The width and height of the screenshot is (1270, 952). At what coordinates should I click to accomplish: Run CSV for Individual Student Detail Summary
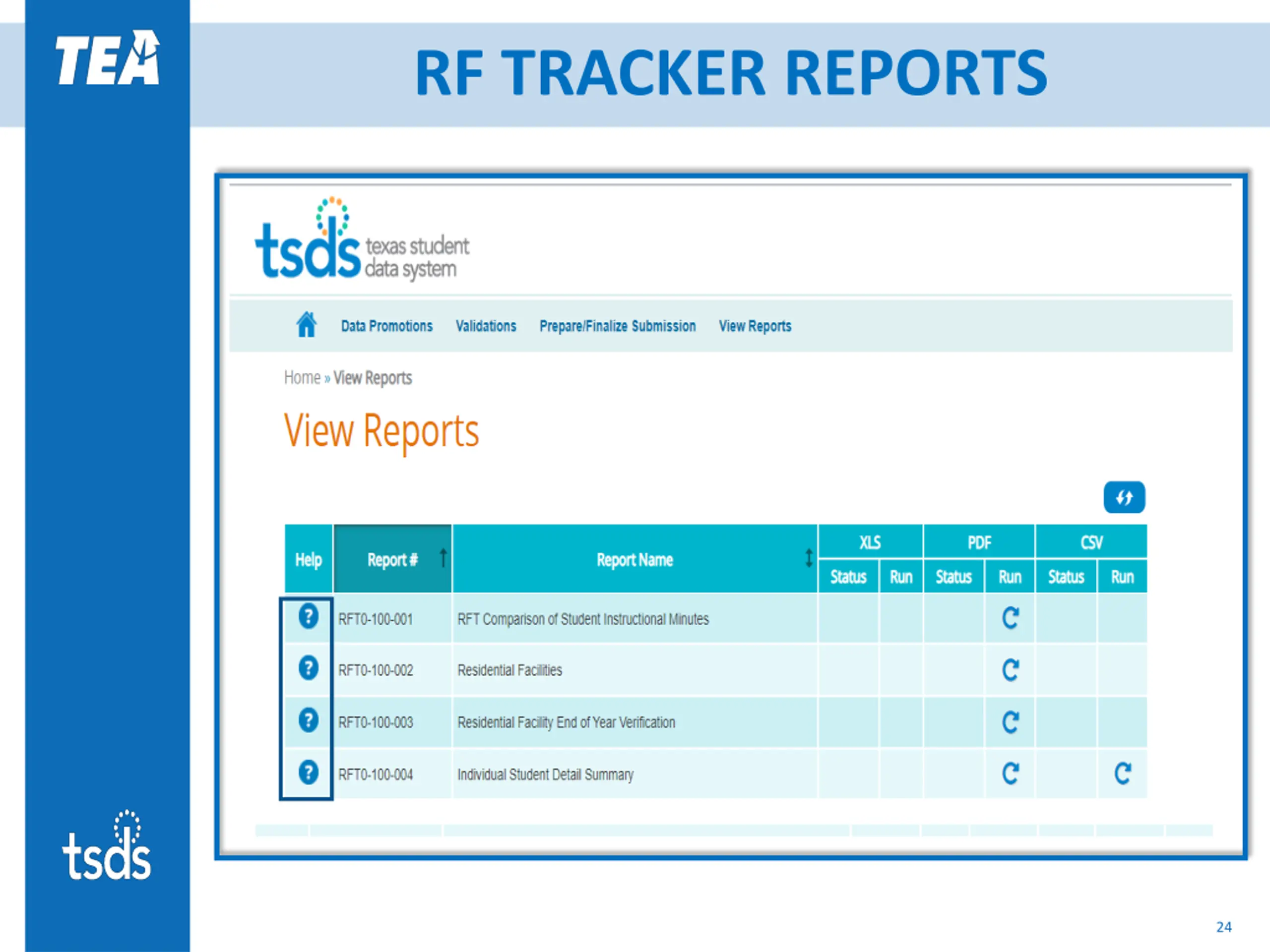1123,773
